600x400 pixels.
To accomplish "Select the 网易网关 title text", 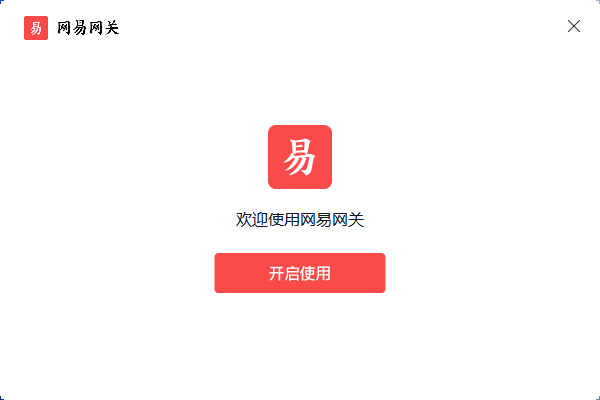I will tap(88, 28).
